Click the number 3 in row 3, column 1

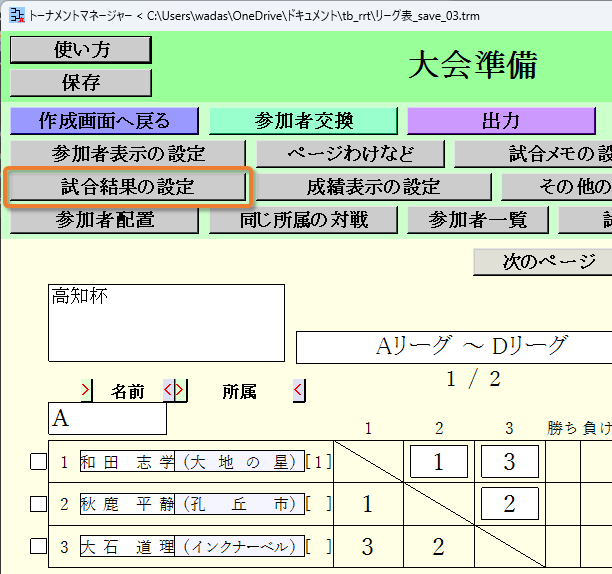367,547
